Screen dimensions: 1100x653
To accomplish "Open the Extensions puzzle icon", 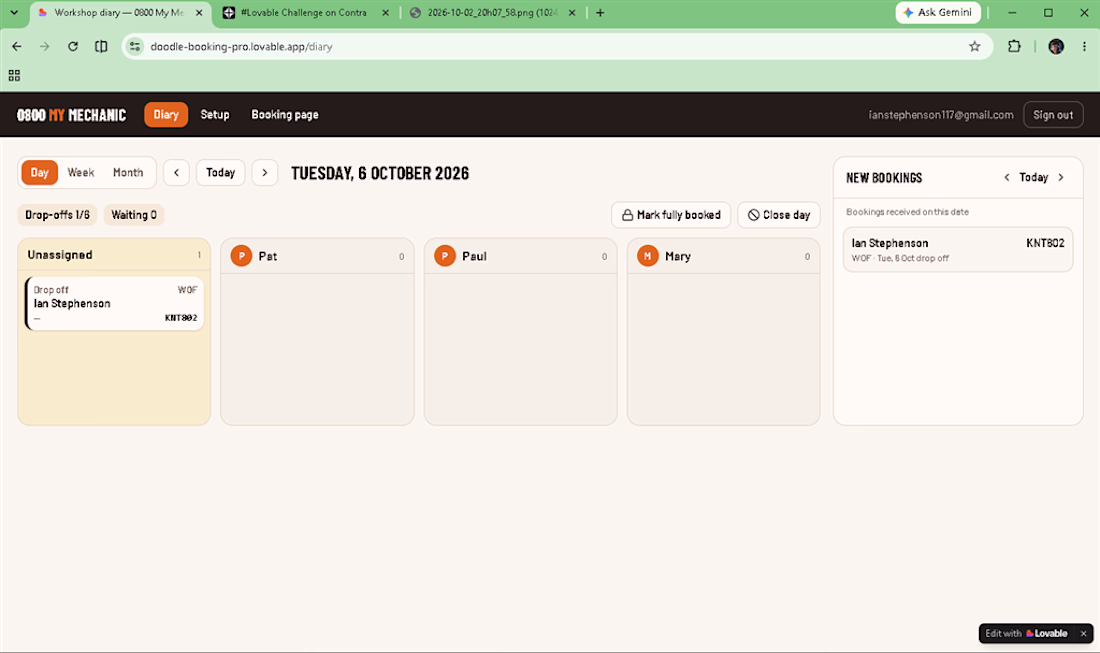I will 1014,46.
